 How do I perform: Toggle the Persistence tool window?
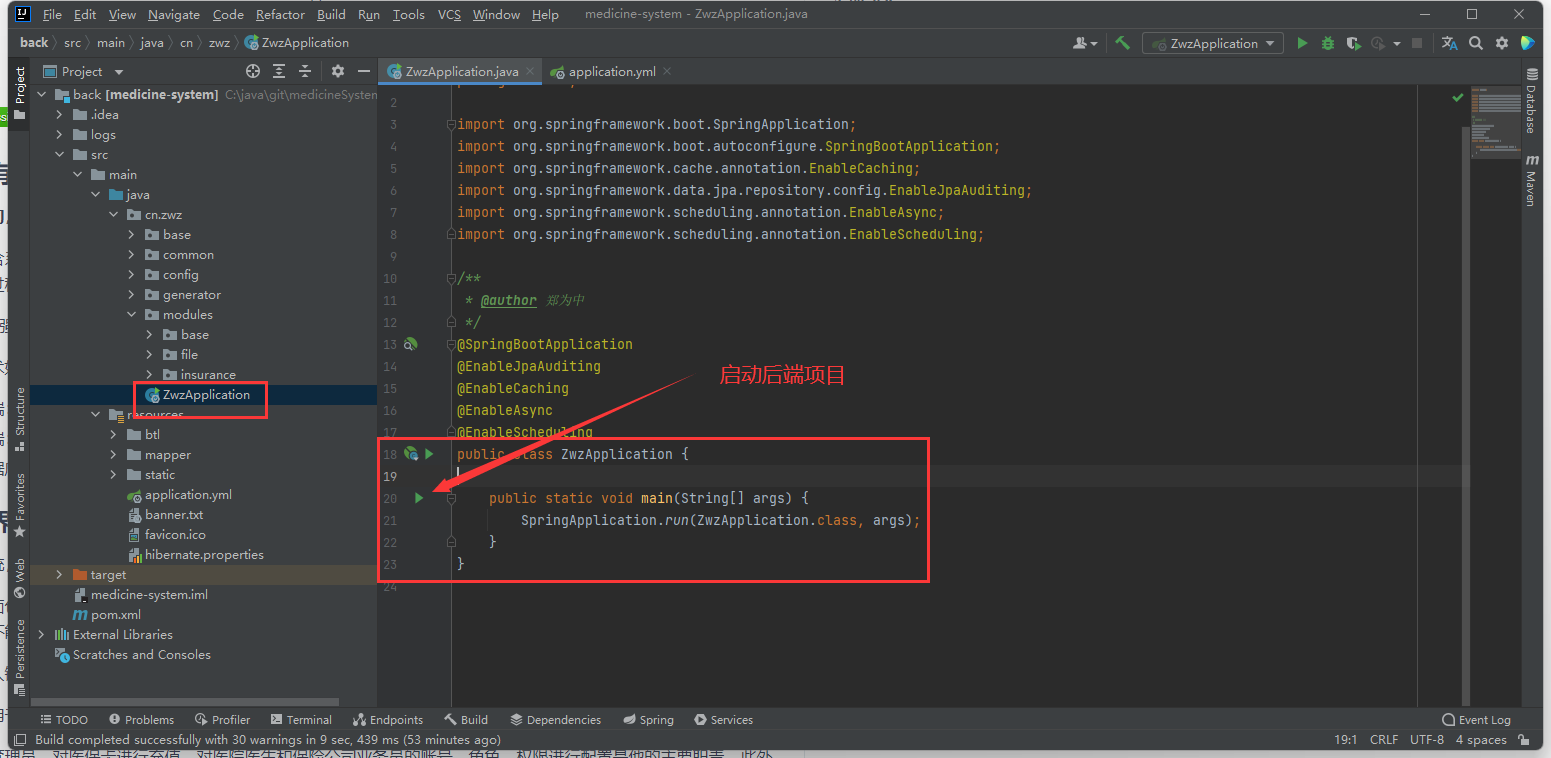pyautogui.click(x=20, y=657)
